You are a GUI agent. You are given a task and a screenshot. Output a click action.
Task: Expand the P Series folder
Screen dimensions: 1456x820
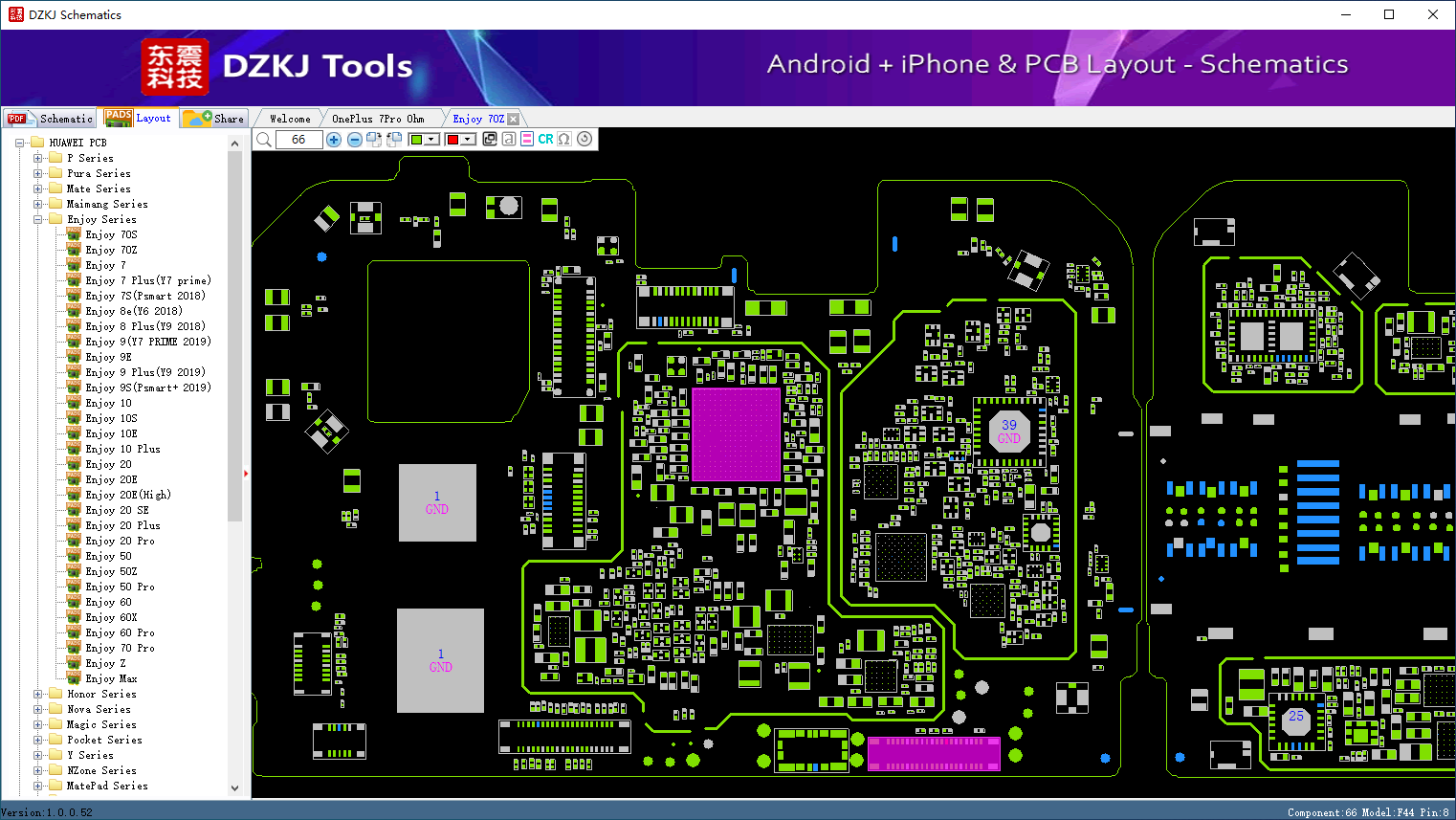click(38, 158)
